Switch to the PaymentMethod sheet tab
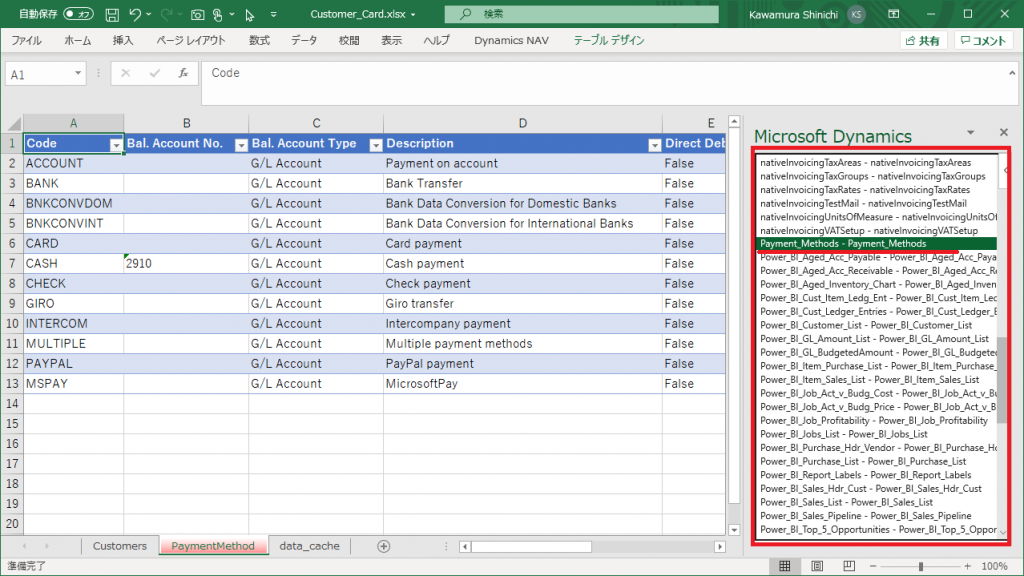The width and height of the screenshot is (1024, 576). (213, 546)
